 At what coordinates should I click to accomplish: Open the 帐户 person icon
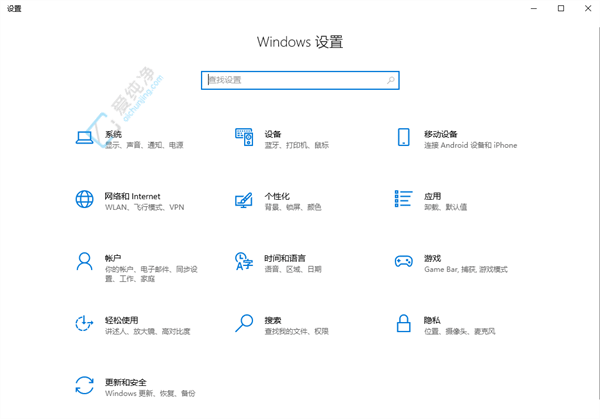(84, 261)
